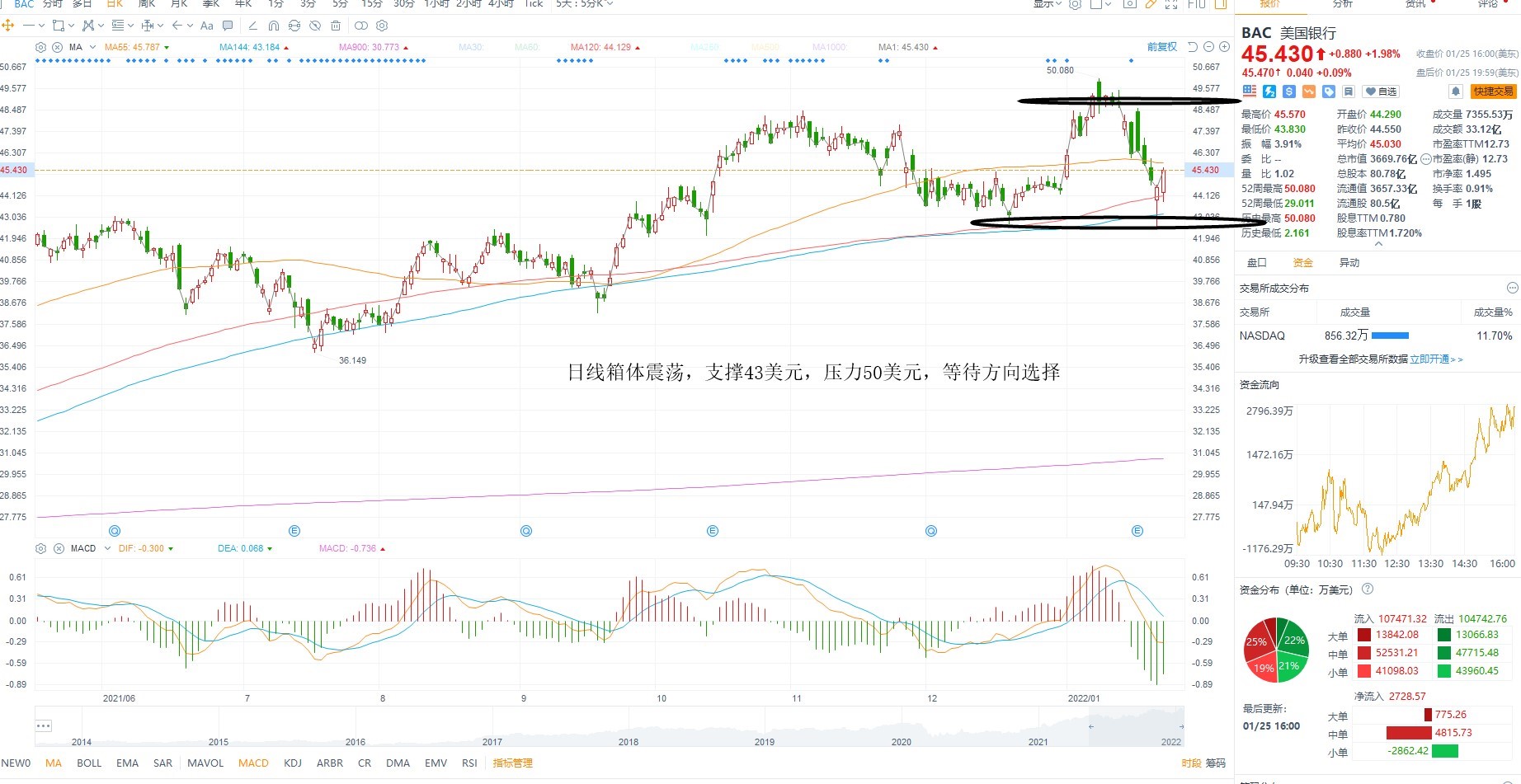Image resolution: width=1521 pixels, height=784 pixels.
Task: Zoom out chart with minus icon
Action: coord(1208,47)
